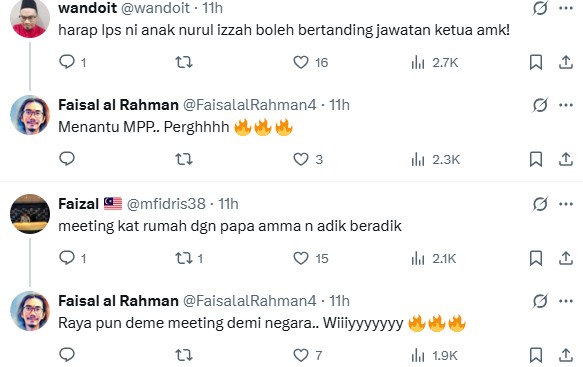Screen dimensions: 583x367
Task: View analytics showing 2.1K views
Action: pos(434,258)
